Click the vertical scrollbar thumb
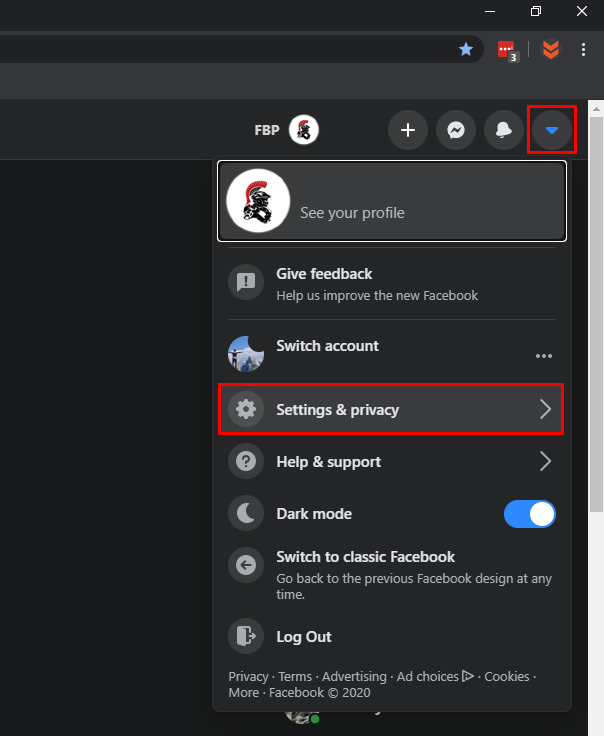 coord(596,314)
